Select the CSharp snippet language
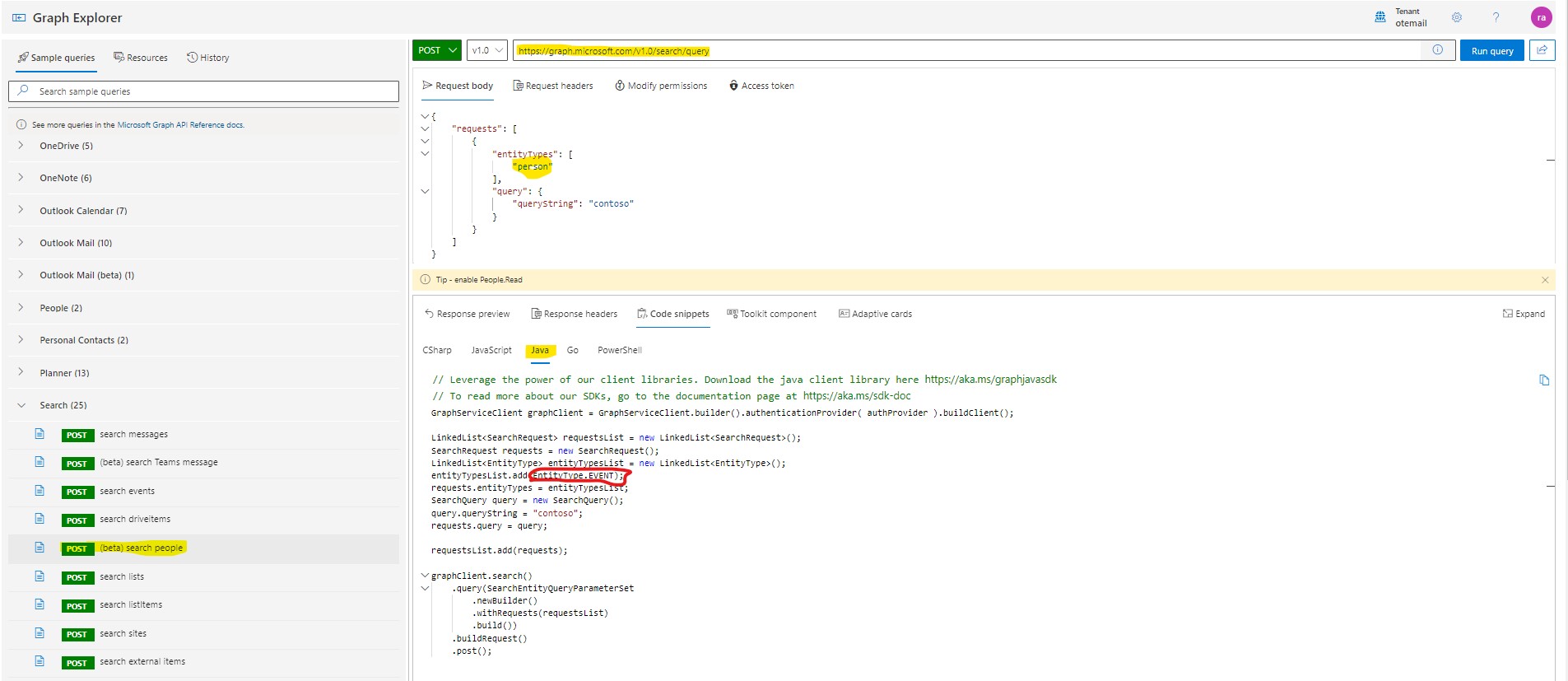Viewport: 1568px width, 681px height. 437,350
